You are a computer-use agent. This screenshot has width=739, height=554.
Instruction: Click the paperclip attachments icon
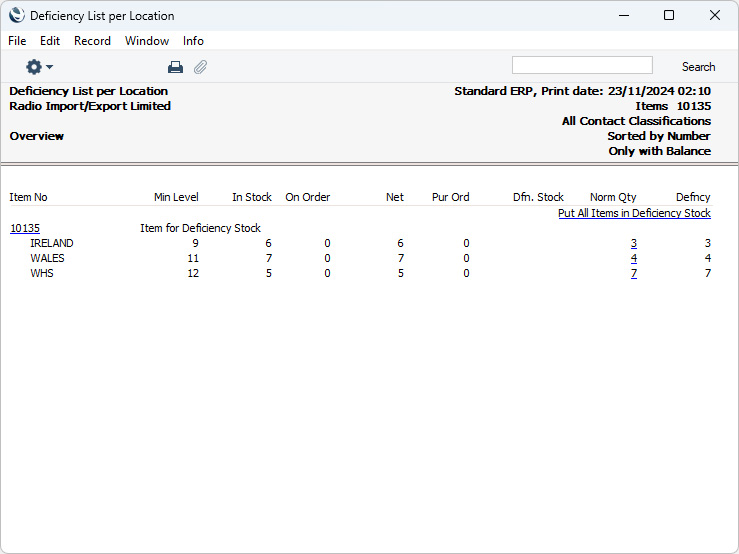(x=200, y=67)
